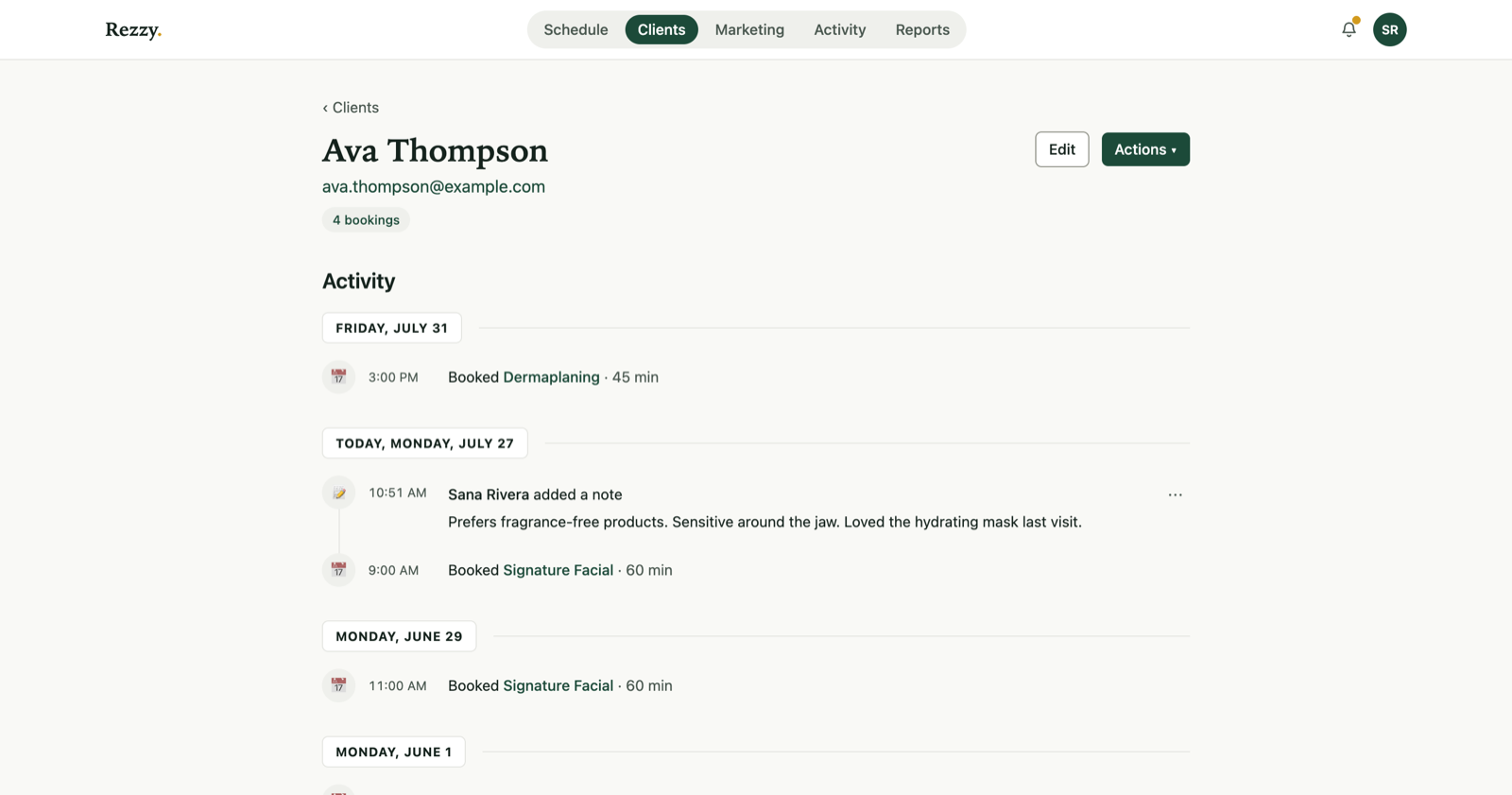Click ava.thompson@example.com email link

(434, 186)
